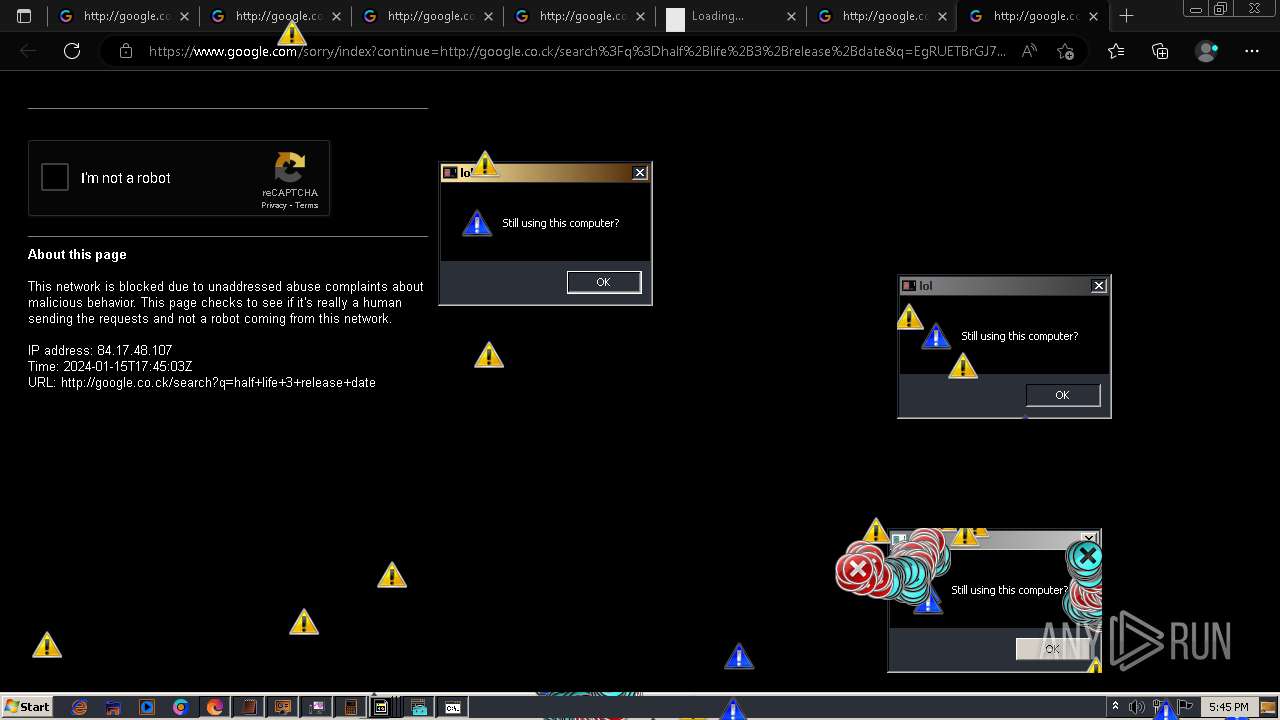Open the reCAPTCHA Terms link
This screenshot has height=720, width=1280.
(307, 205)
